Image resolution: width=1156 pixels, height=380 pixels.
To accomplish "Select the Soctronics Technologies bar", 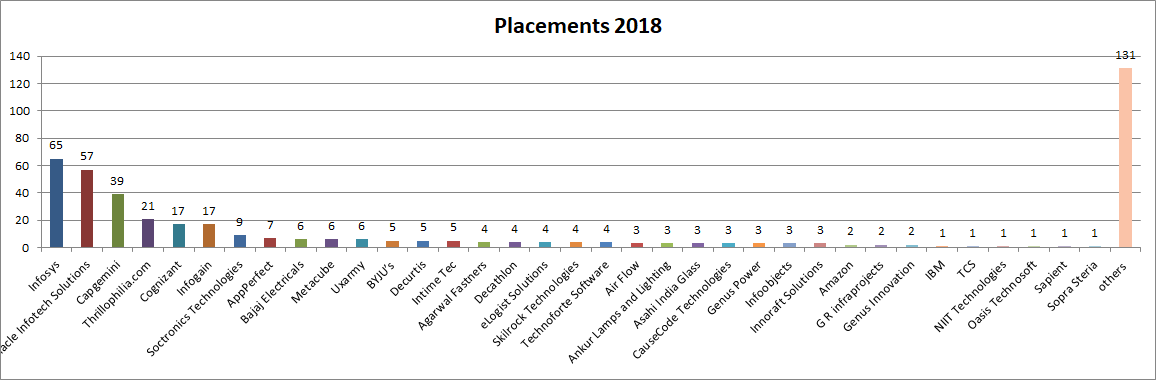I will (x=240, y=241).
